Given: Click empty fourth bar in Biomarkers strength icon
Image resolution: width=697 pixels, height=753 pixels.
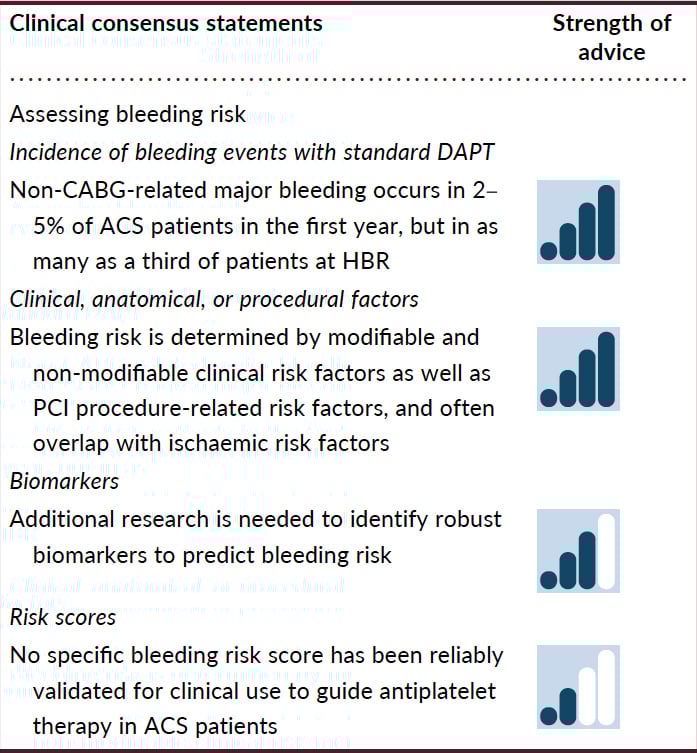Looking at the screenshot, I should pyautogui.click(x=607, y=549).
